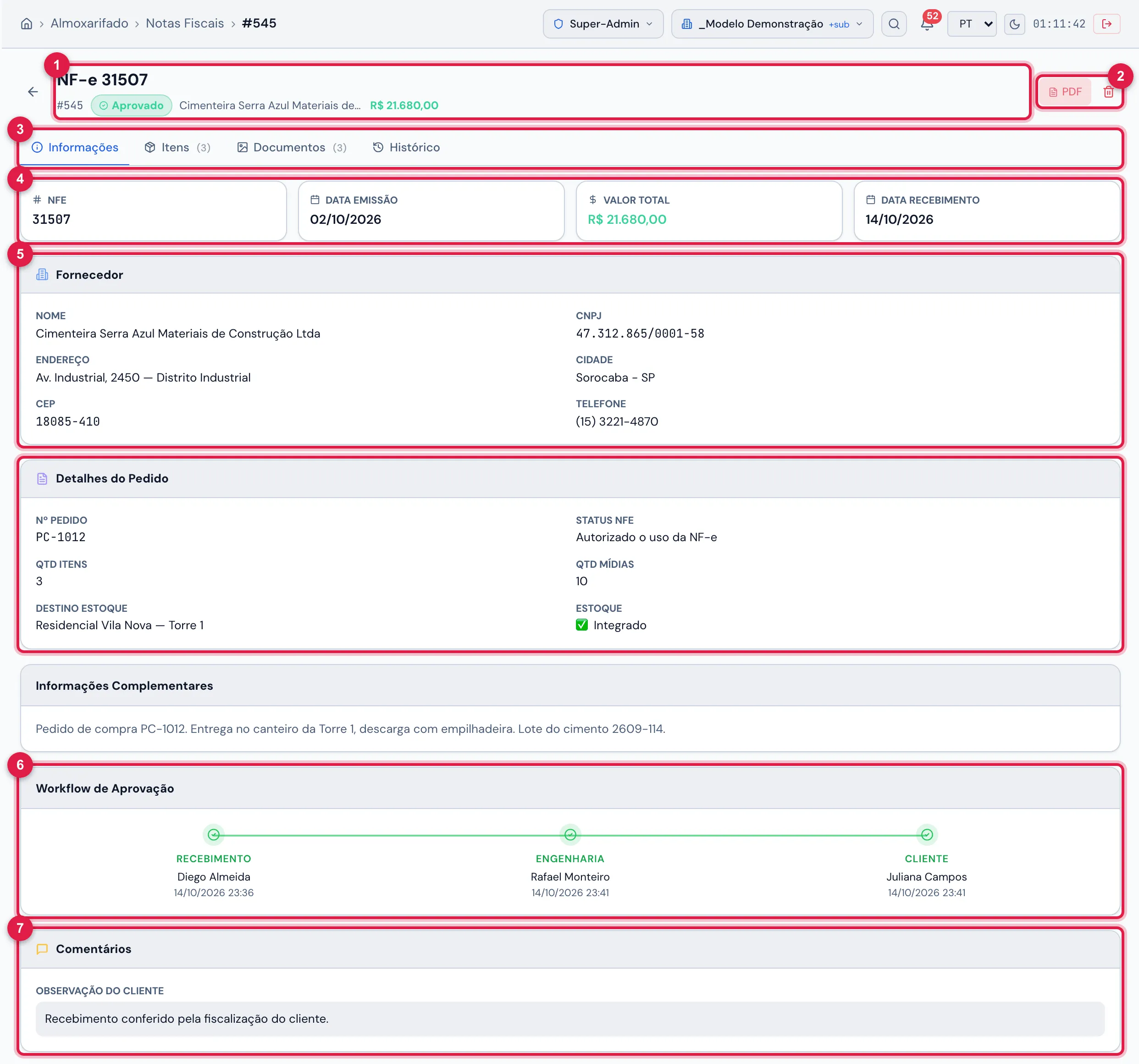The width and height of the screenshot is (1139, 1064).
Task: Click the logout icon in header
Action: pos(1106,24)
